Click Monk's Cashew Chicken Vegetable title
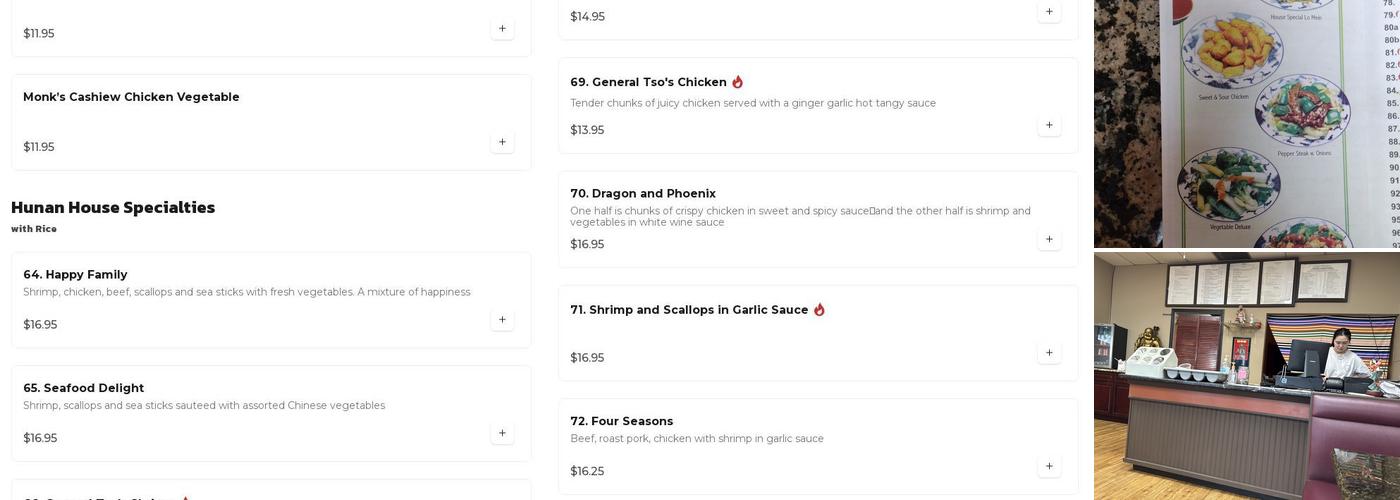This screenshot has width=1400, height=500. pos(131,97)
